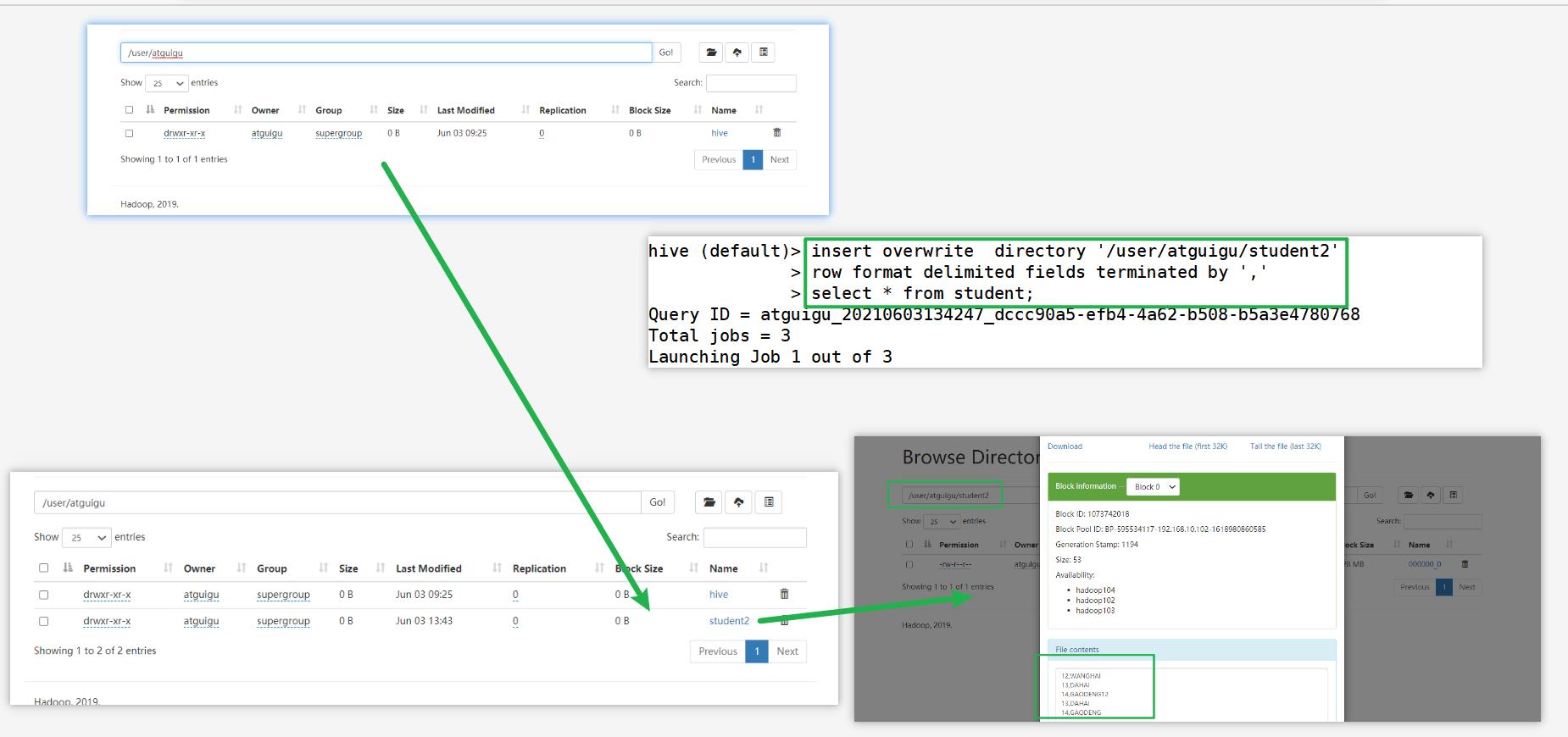Screen dimensions: 1568x737
Task: Click Previous in the single-entry listing pagination
Action: coord(719,159)
